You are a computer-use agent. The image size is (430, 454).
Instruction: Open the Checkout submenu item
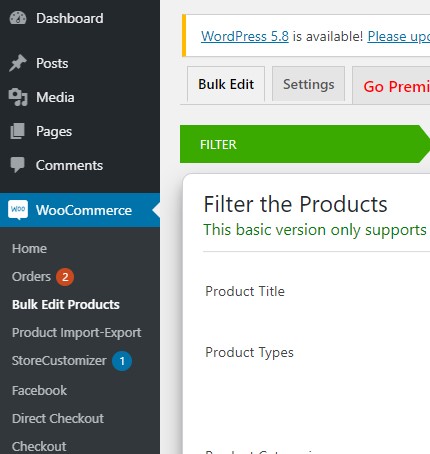pyautogui.click(x=39, y=447)
